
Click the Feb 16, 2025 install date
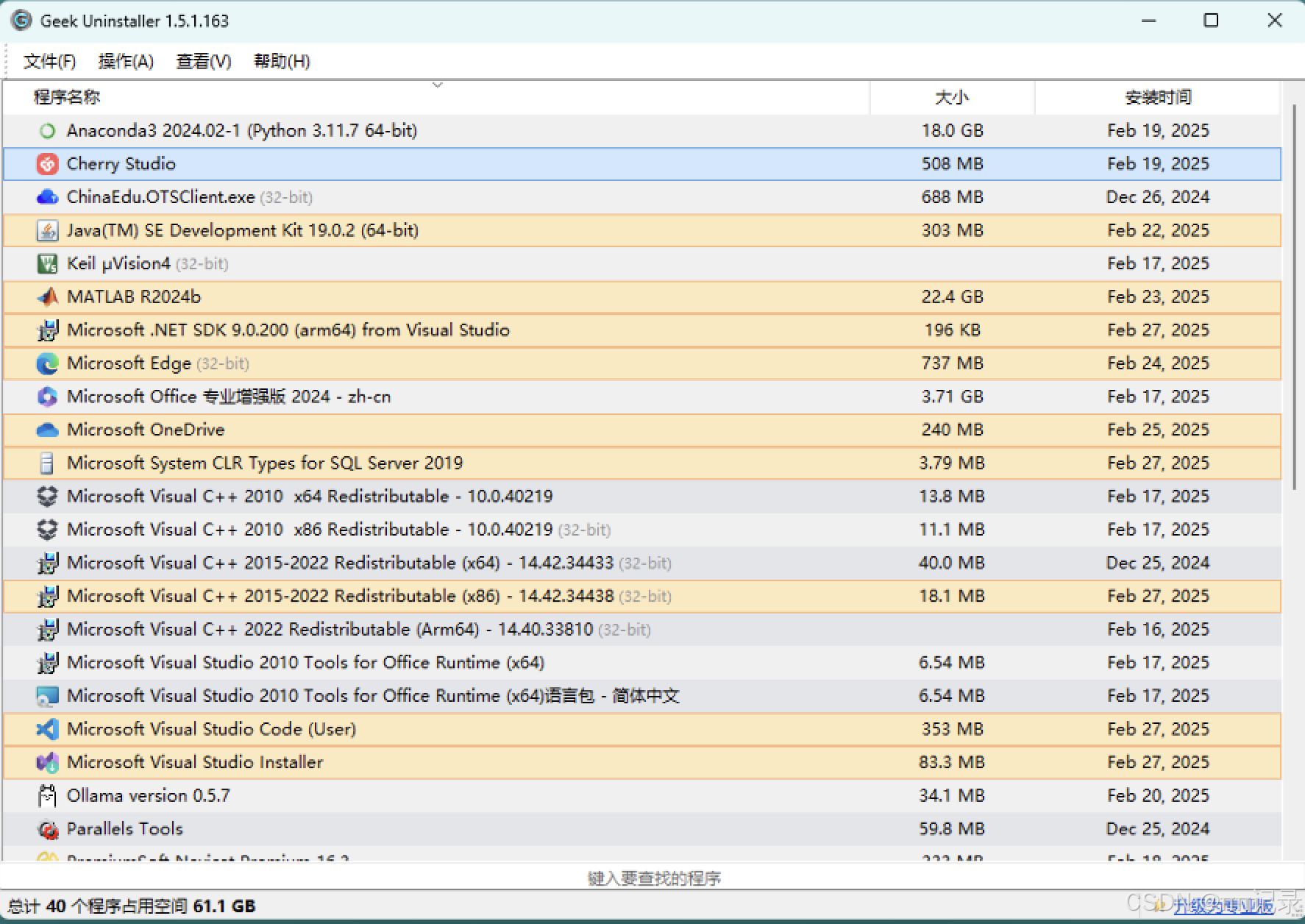click(x=1158, y=630)
